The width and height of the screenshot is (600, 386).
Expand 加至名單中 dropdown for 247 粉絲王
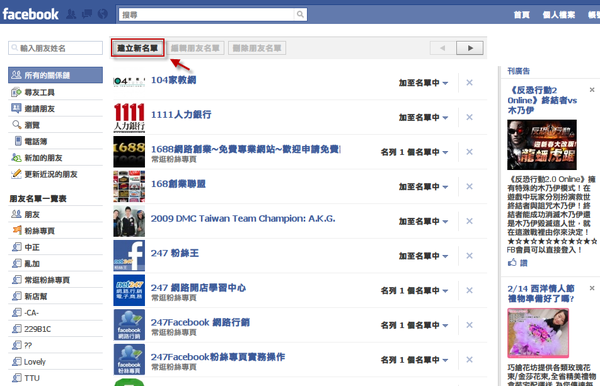[x=423, y=256]
